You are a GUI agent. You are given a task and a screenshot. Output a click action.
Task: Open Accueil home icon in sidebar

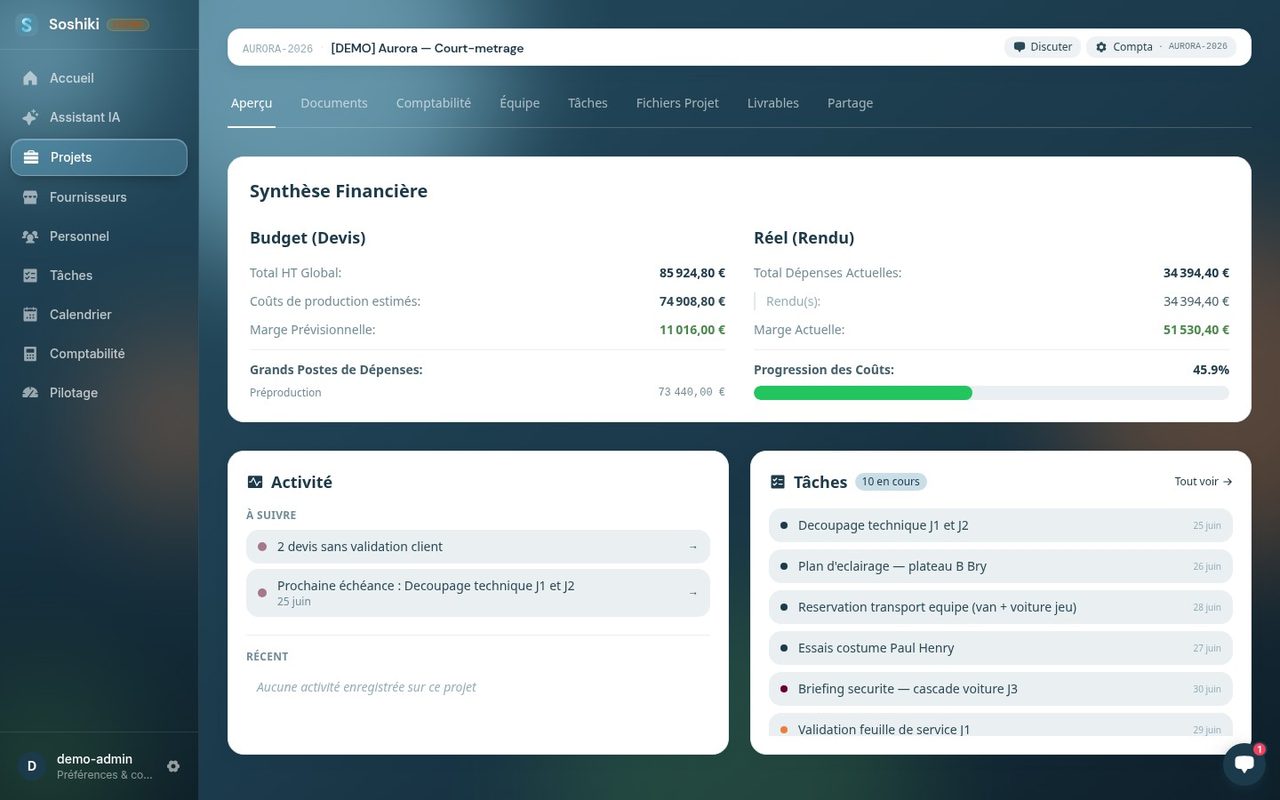click(x=30, y=78)
